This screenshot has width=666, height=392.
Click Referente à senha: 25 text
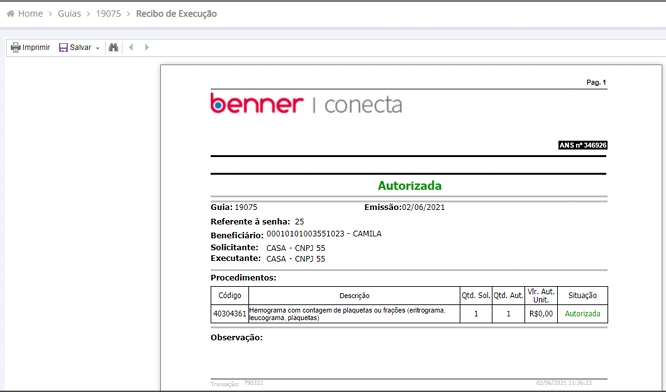(x=257, y=222)
